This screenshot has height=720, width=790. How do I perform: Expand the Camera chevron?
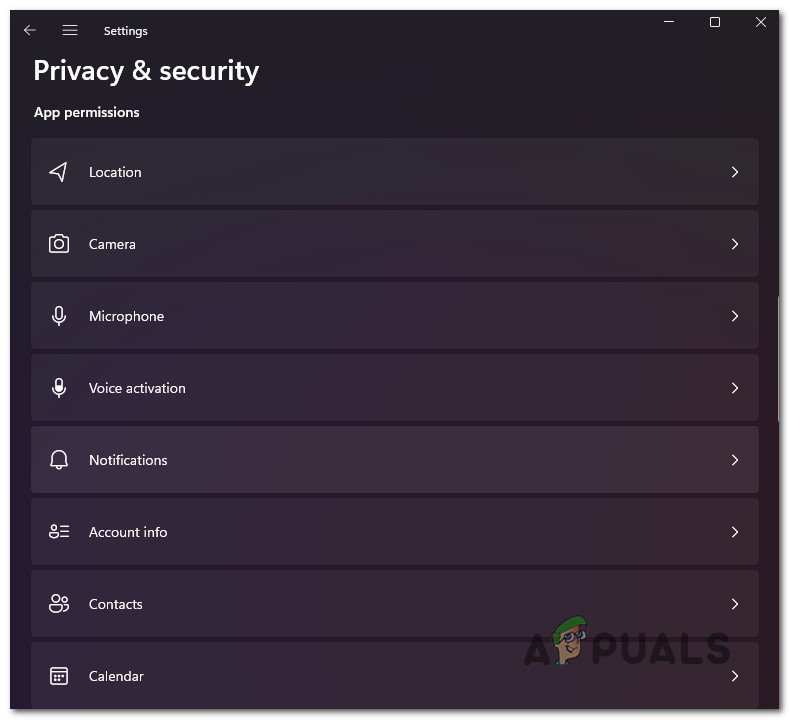click(735, 244)
